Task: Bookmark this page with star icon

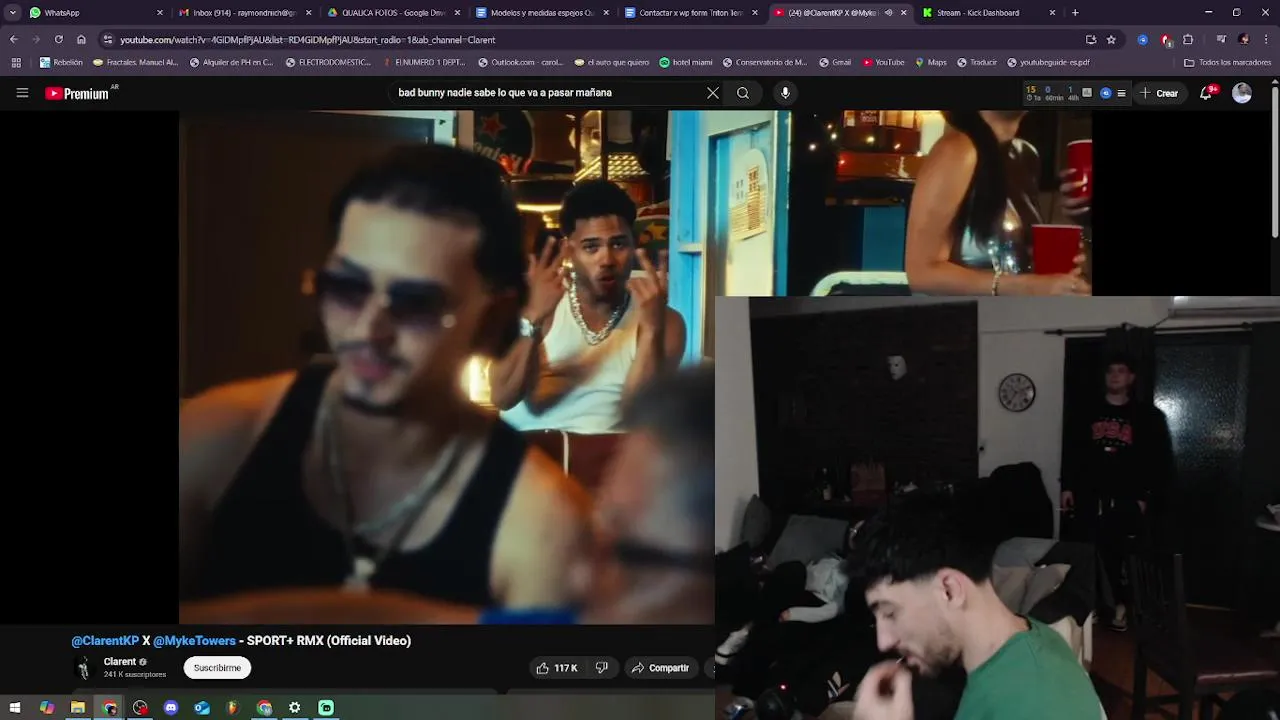Action: [1111, 40]
